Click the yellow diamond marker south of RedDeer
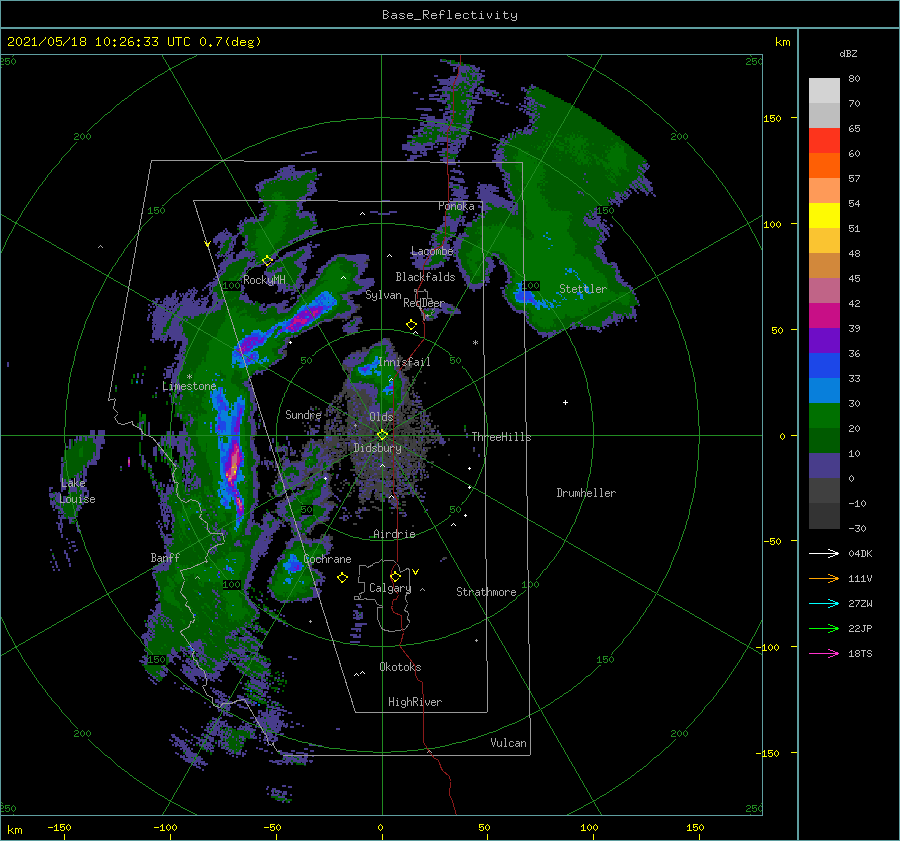 411,325
